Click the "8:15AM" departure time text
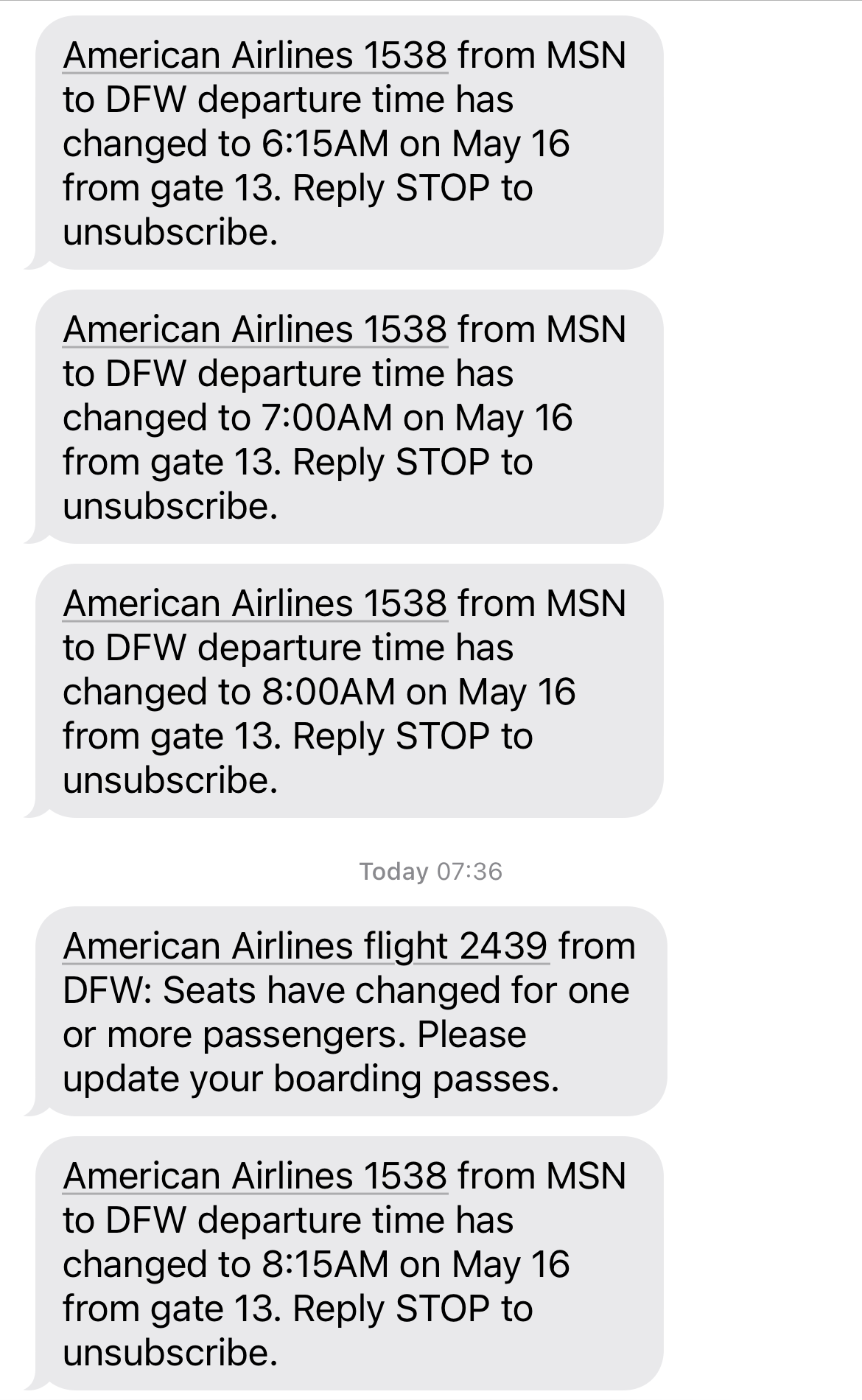The width and height of the screenshot is (862, 1400). click(x=324, y=1264)
